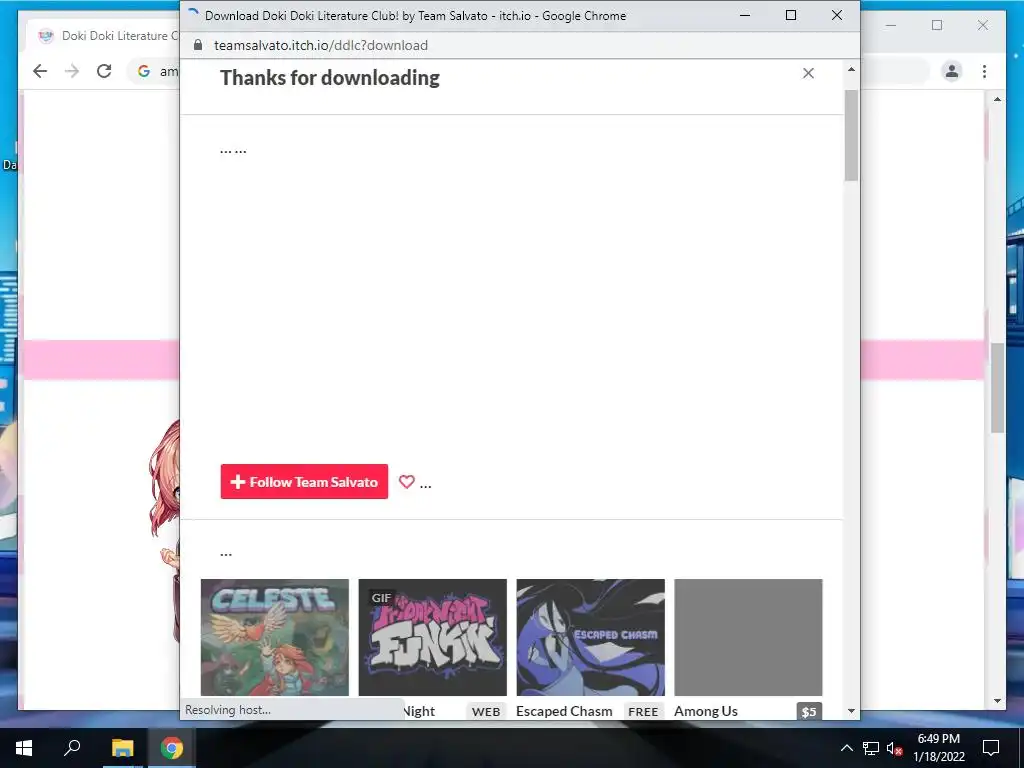1024x768 pixels.
Task: Click the popup address bar URL
Action: (x=321, y=45)
